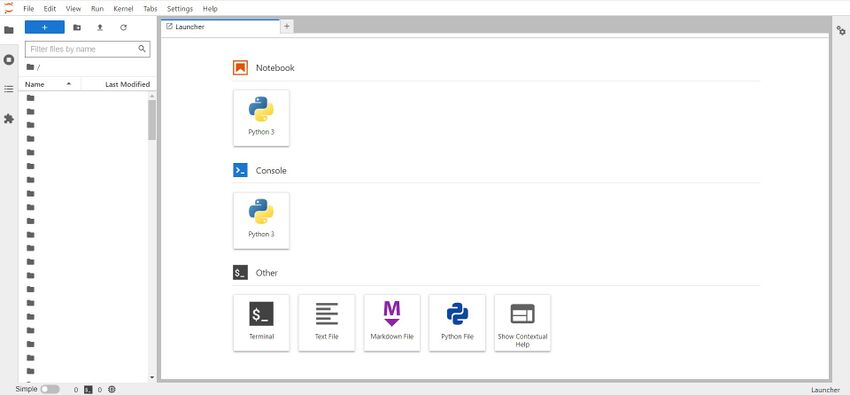Create a new Markdown File
This screenshot has height=395, width=850.
(x=392, y=323)
